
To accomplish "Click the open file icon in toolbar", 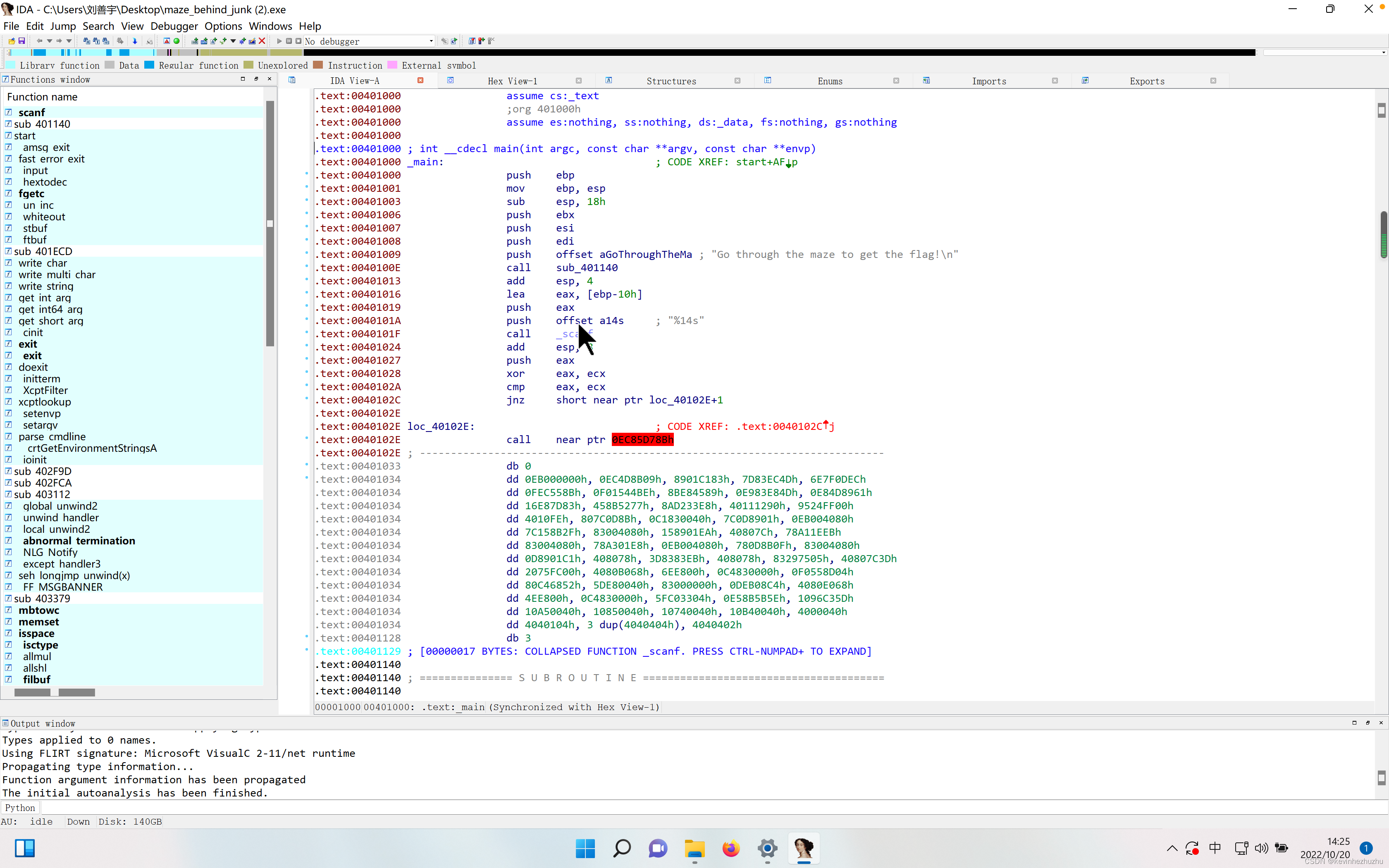I will [x=12, y=41].
